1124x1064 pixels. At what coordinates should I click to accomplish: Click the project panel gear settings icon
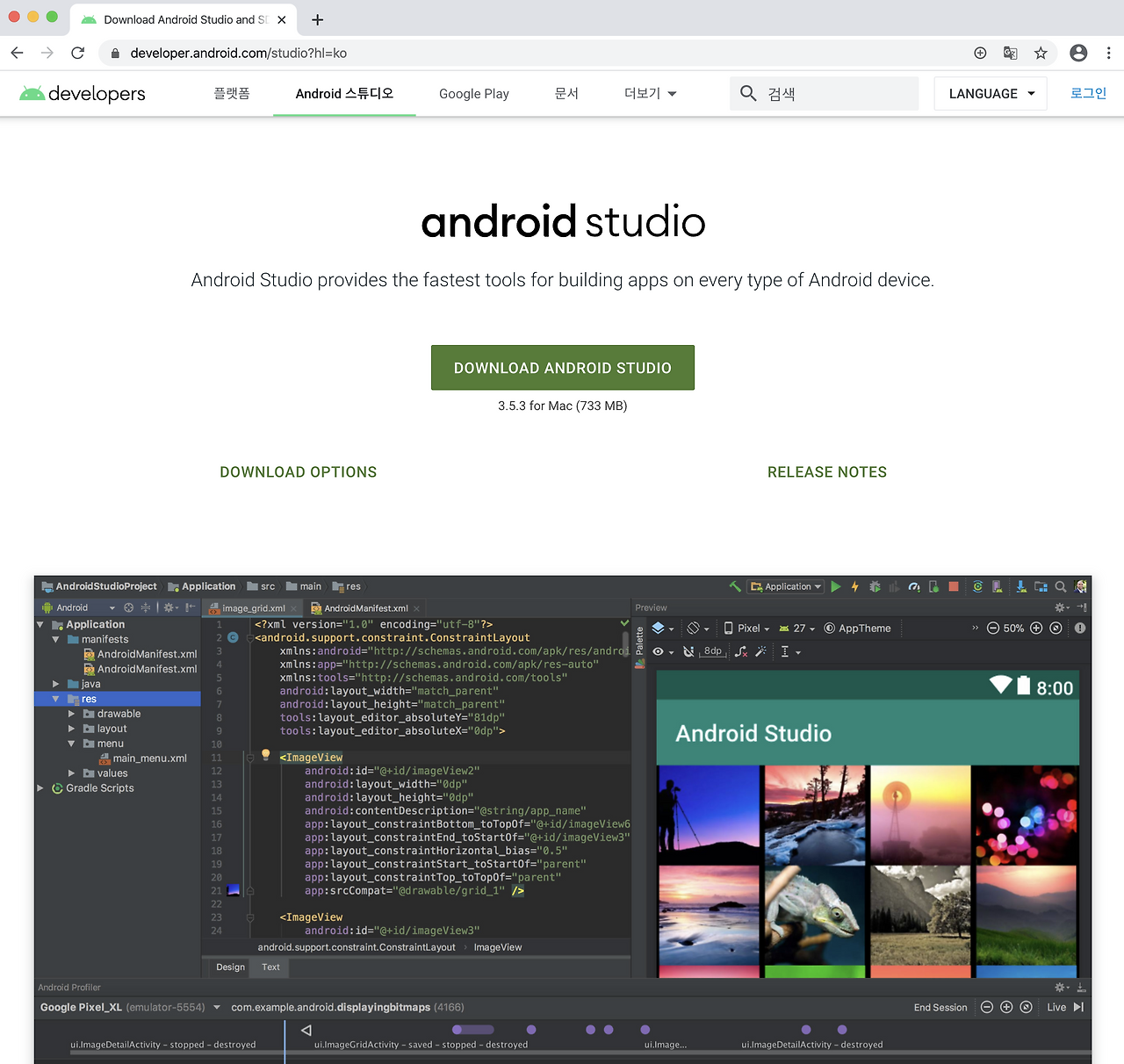click(170, 607)
